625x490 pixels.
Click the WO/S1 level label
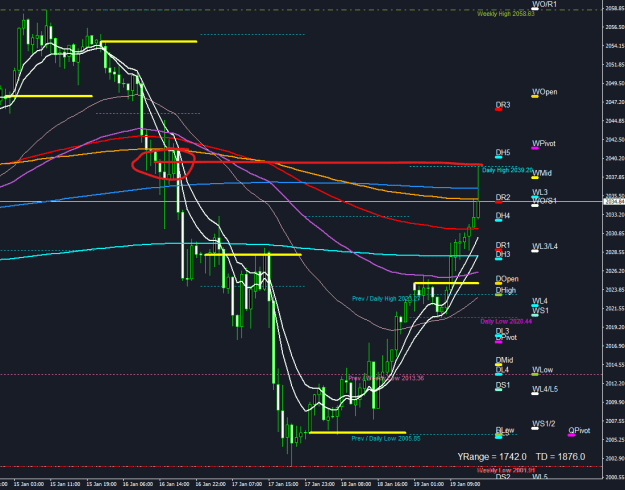(544, 201)
